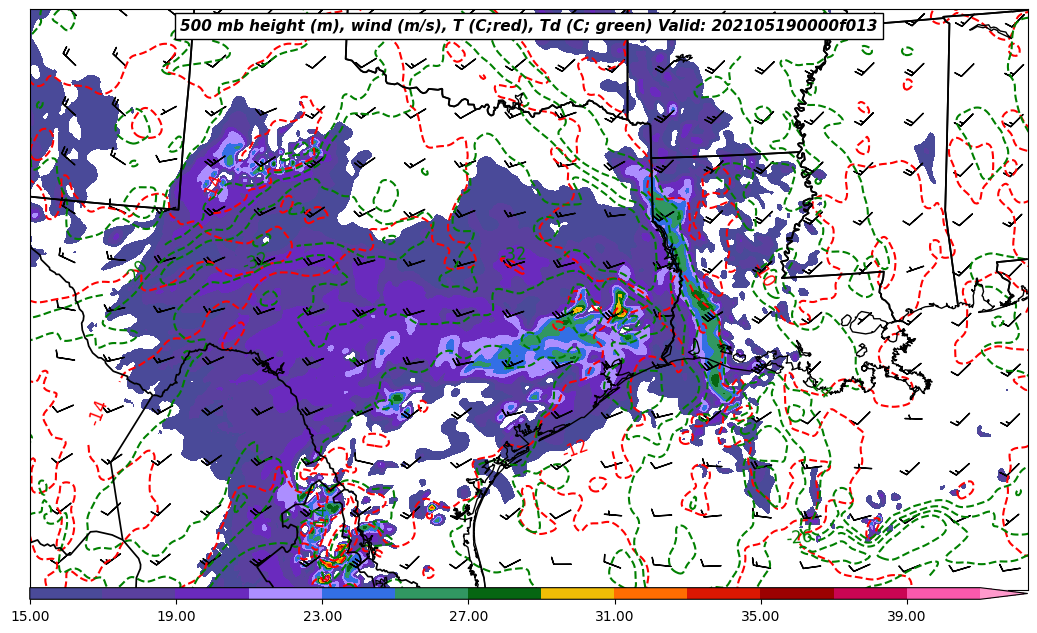This screenshot has height=633, width=1037.
Task: Click the green dewpoint contour label 26
Action: pos(802,536)
